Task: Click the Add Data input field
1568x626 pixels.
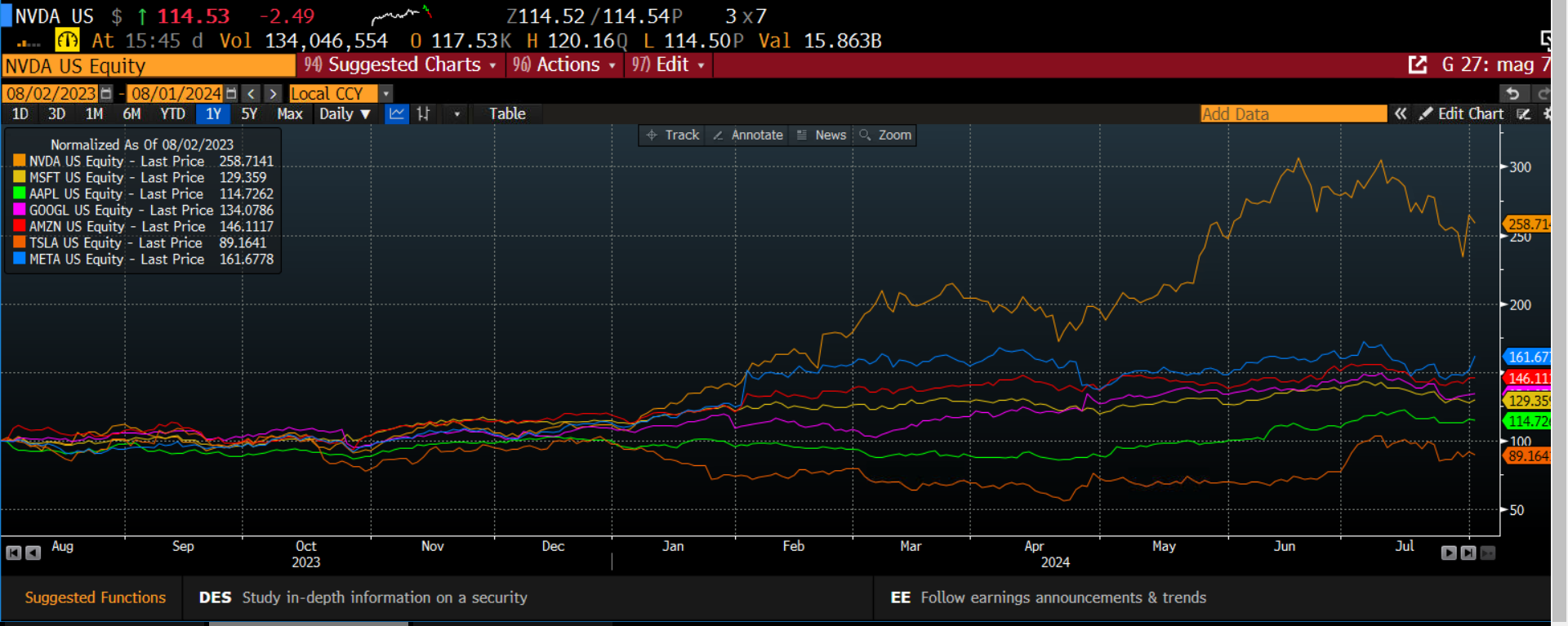Action: click(x=1293, y=114)
